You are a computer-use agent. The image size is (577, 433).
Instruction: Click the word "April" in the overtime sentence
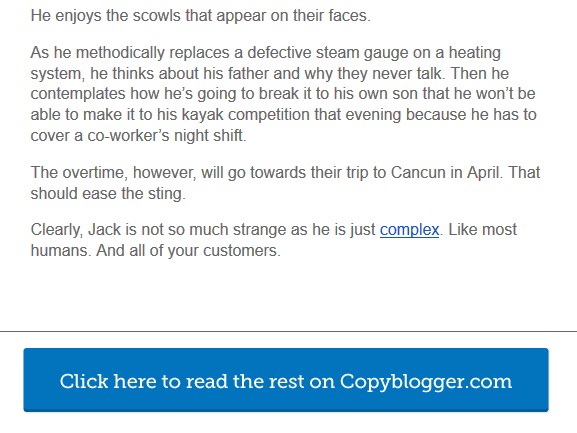tap(484, 173)
